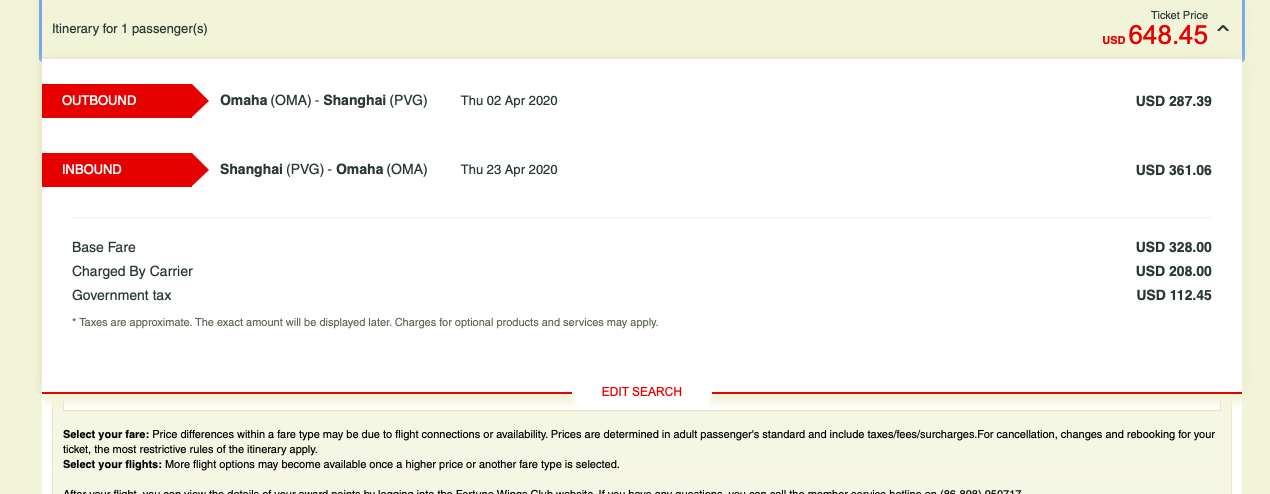
Task: Click the USD 208.00 carrier charge amount
Action: tap(1173, 271)
